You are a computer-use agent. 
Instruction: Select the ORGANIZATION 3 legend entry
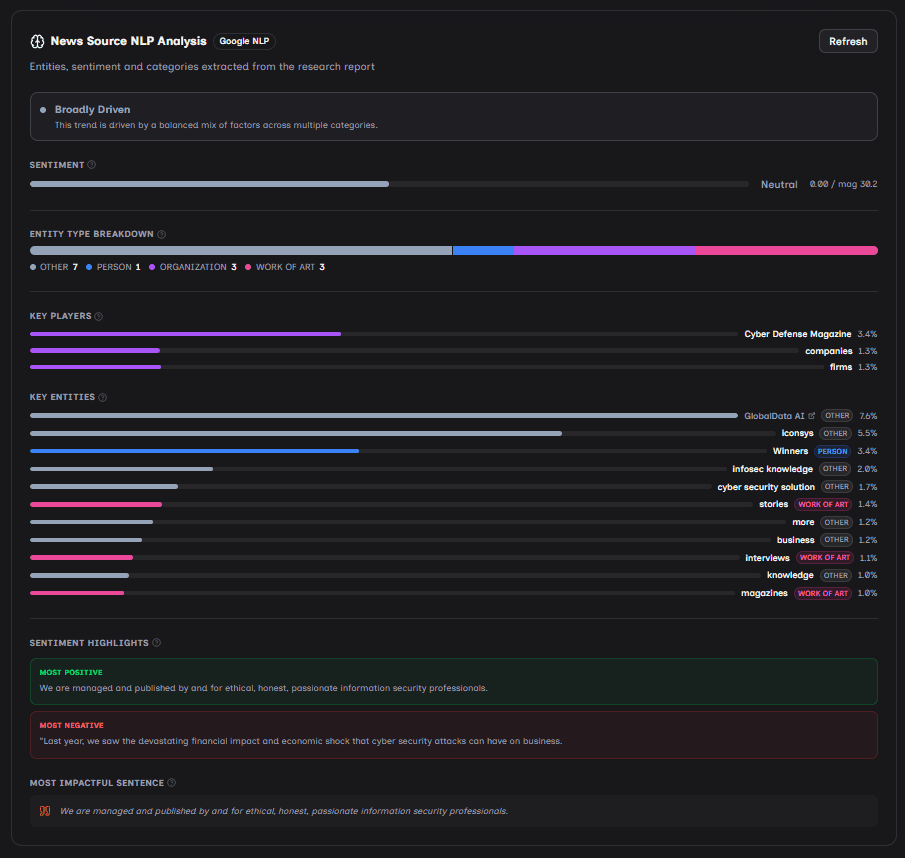tap(193, 267)
